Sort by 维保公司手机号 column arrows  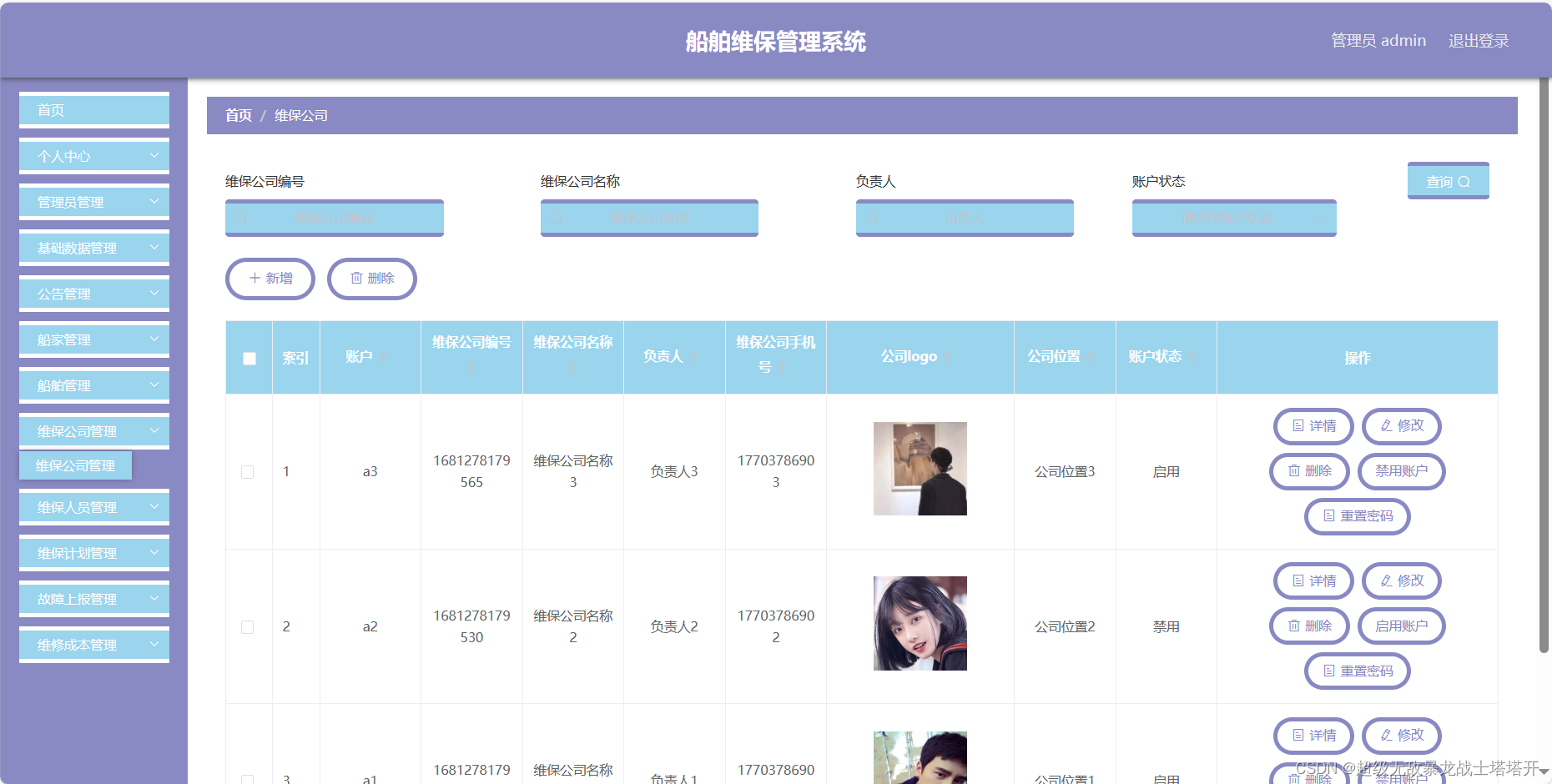click(782, 367)
